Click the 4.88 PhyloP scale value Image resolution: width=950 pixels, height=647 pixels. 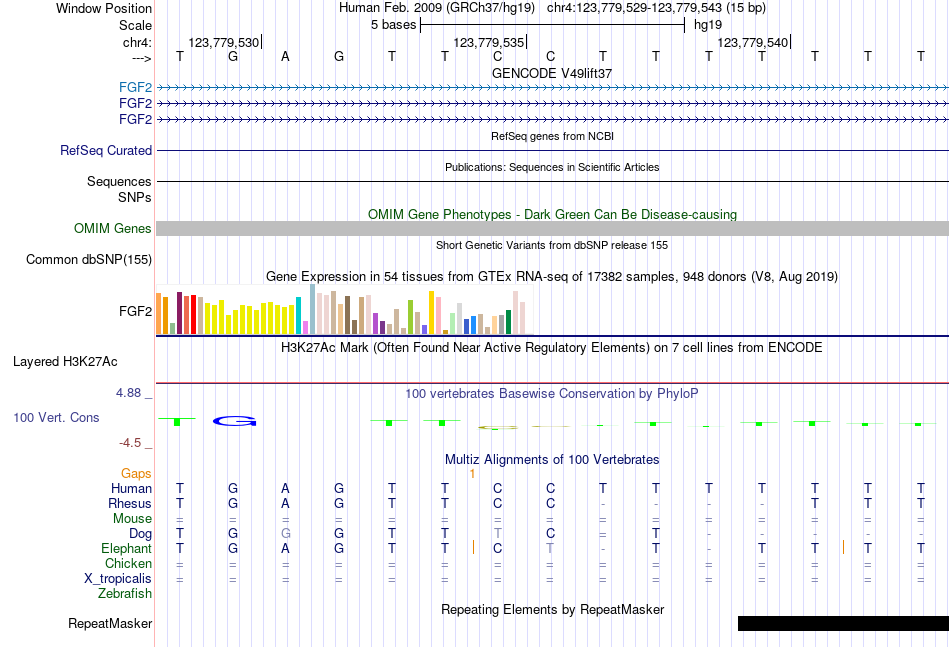coord(128,393)
